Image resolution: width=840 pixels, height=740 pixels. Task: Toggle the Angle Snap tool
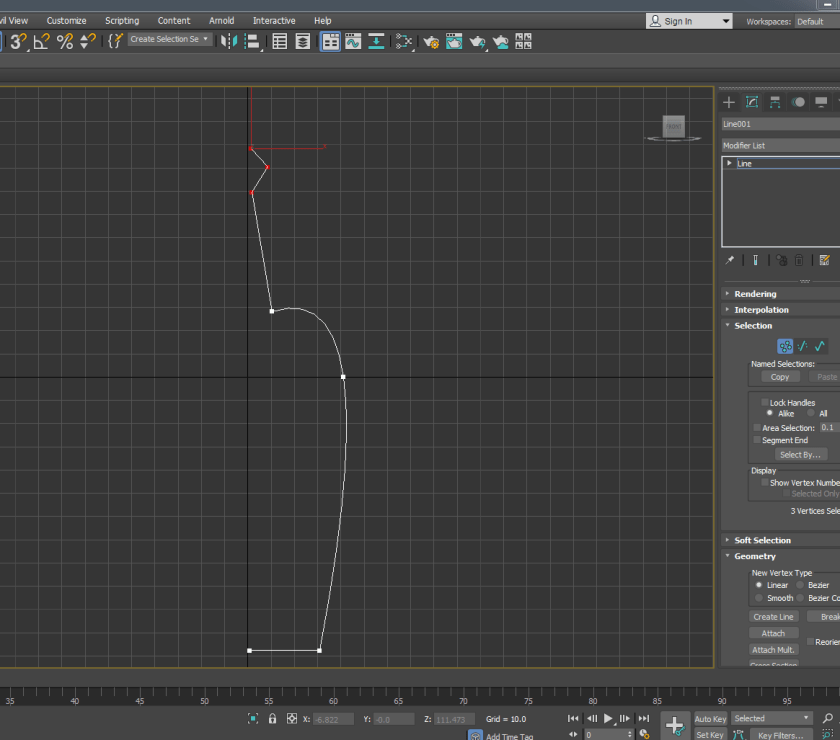[41, 41]
